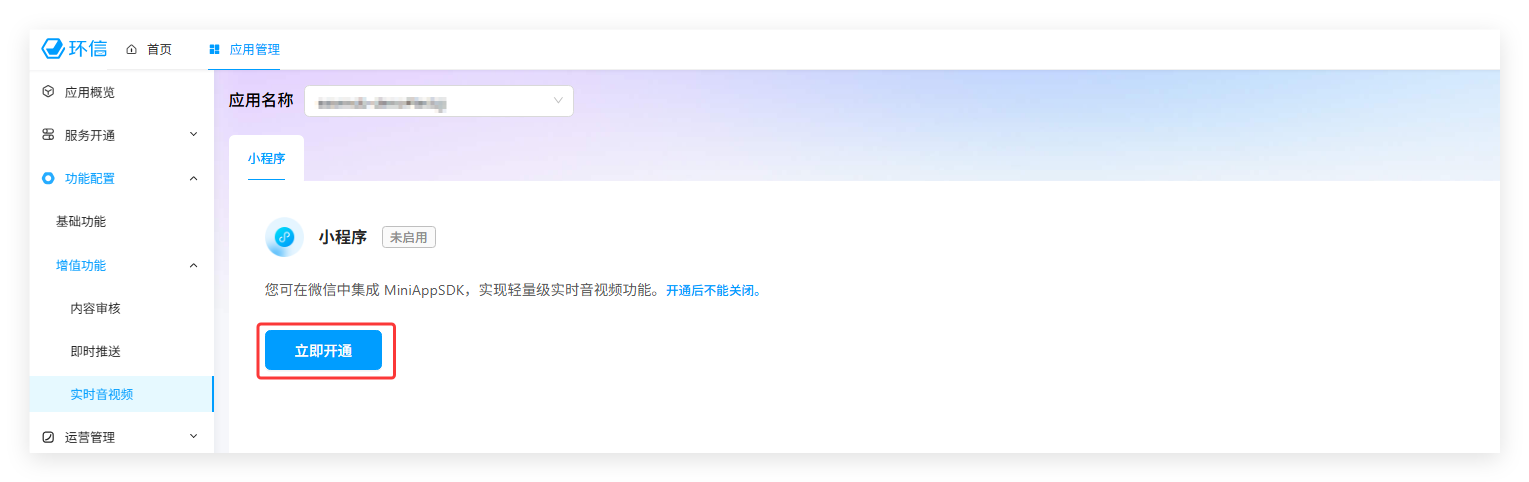Click the blue 小程序 round icon

coord(284,237)
